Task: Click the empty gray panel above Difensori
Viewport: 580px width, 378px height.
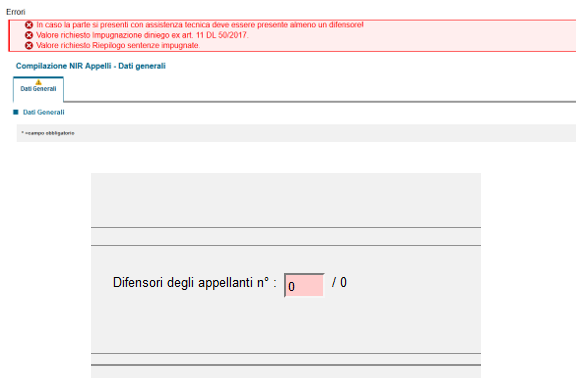Action: point(286,200)
